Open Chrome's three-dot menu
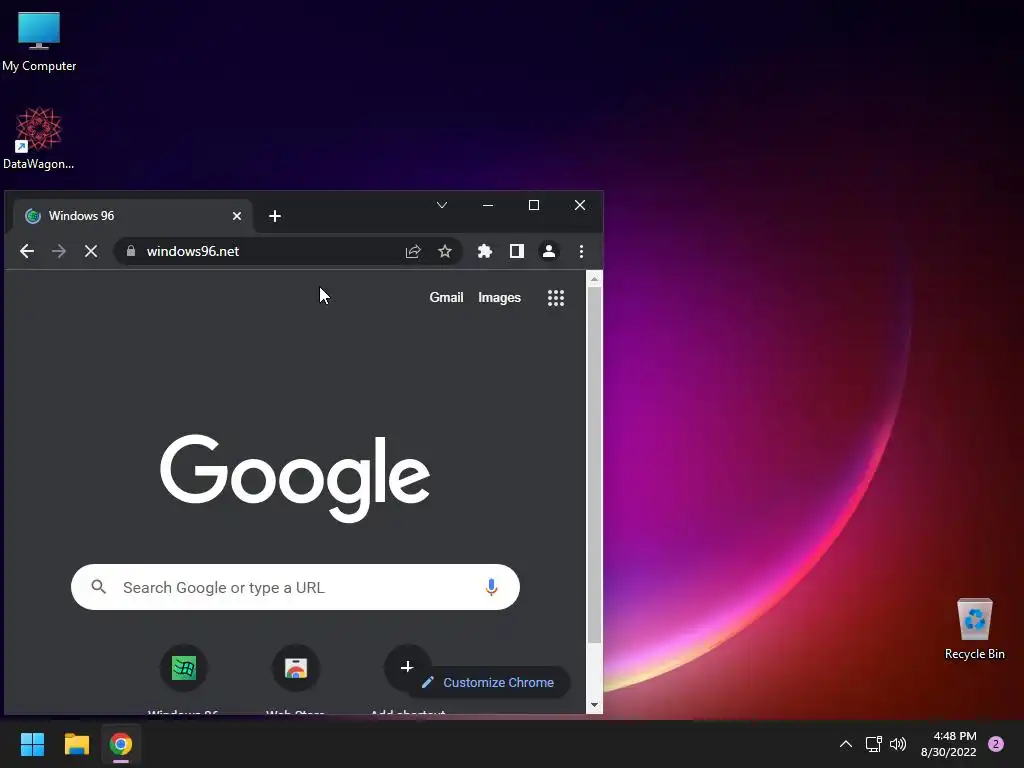1024x768 pixels. tap(581, 251)
